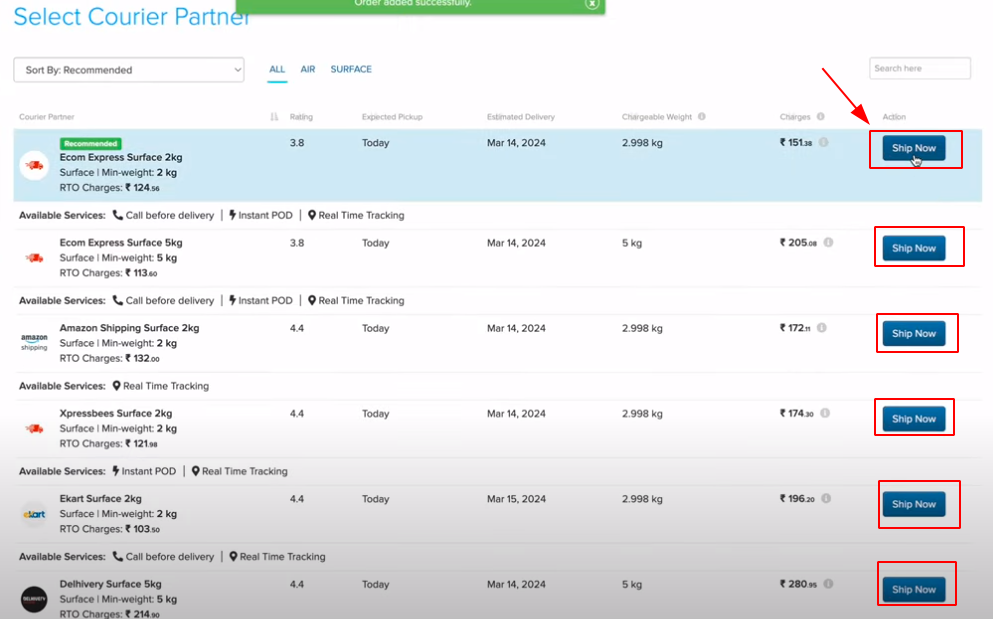Image resolution: width=993 pixels, height=619 pixels.
Task: Close the order added success notification
Action: tap(591, 4)
